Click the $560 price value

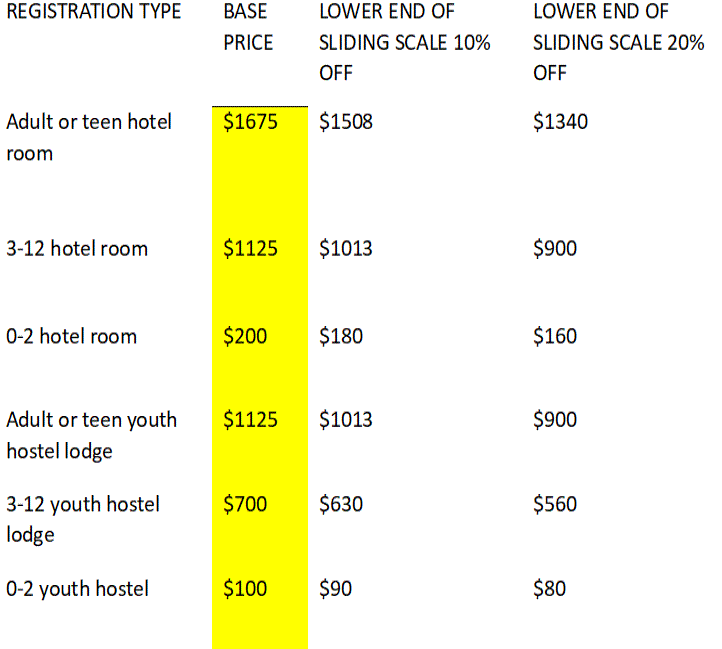tap(555, 504)
